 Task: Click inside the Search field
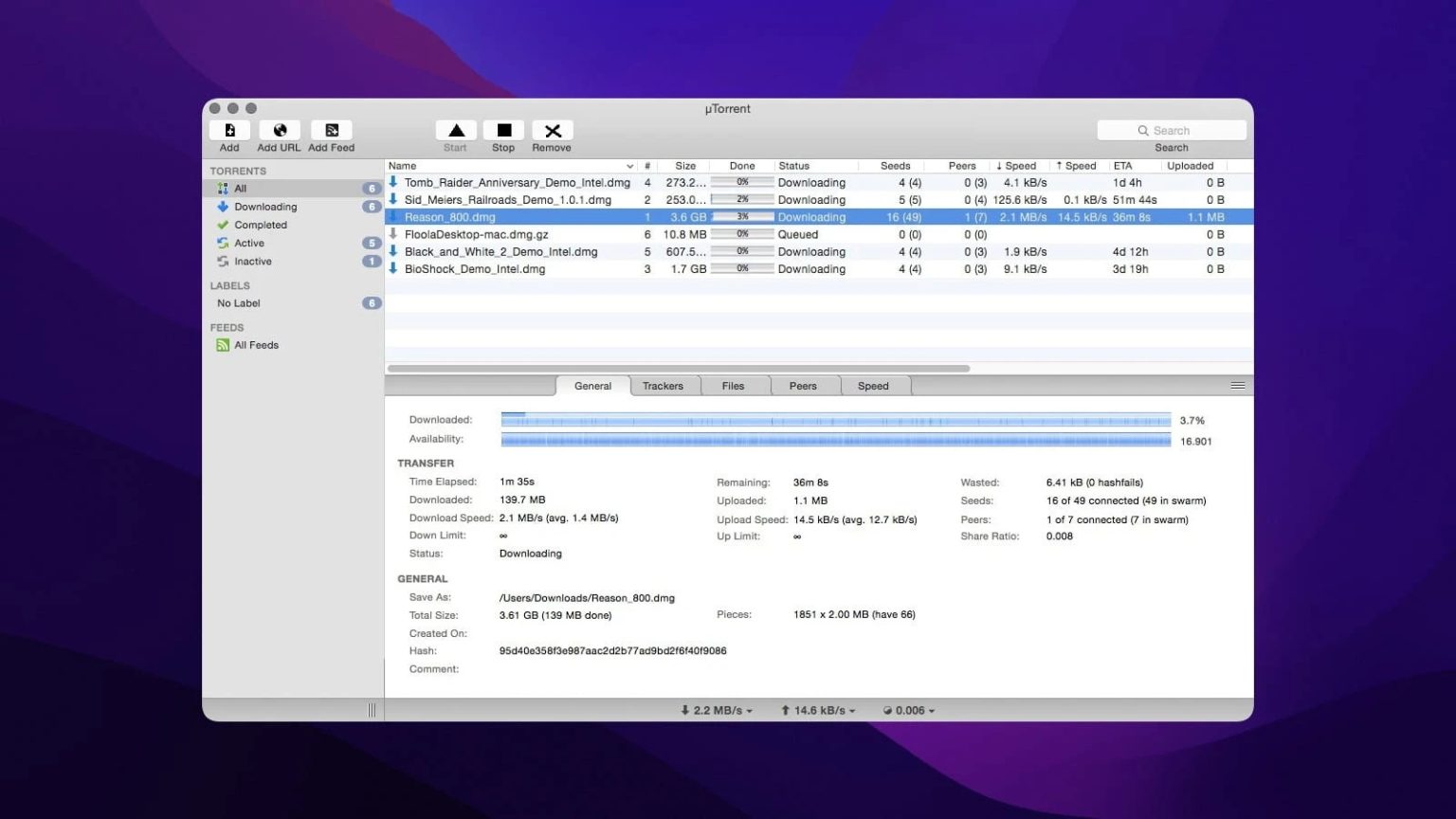(1173, 130)
